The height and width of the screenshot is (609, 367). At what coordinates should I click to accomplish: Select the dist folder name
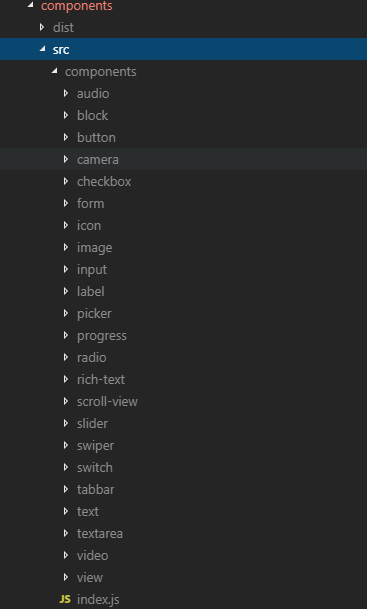tap(63, 27)
